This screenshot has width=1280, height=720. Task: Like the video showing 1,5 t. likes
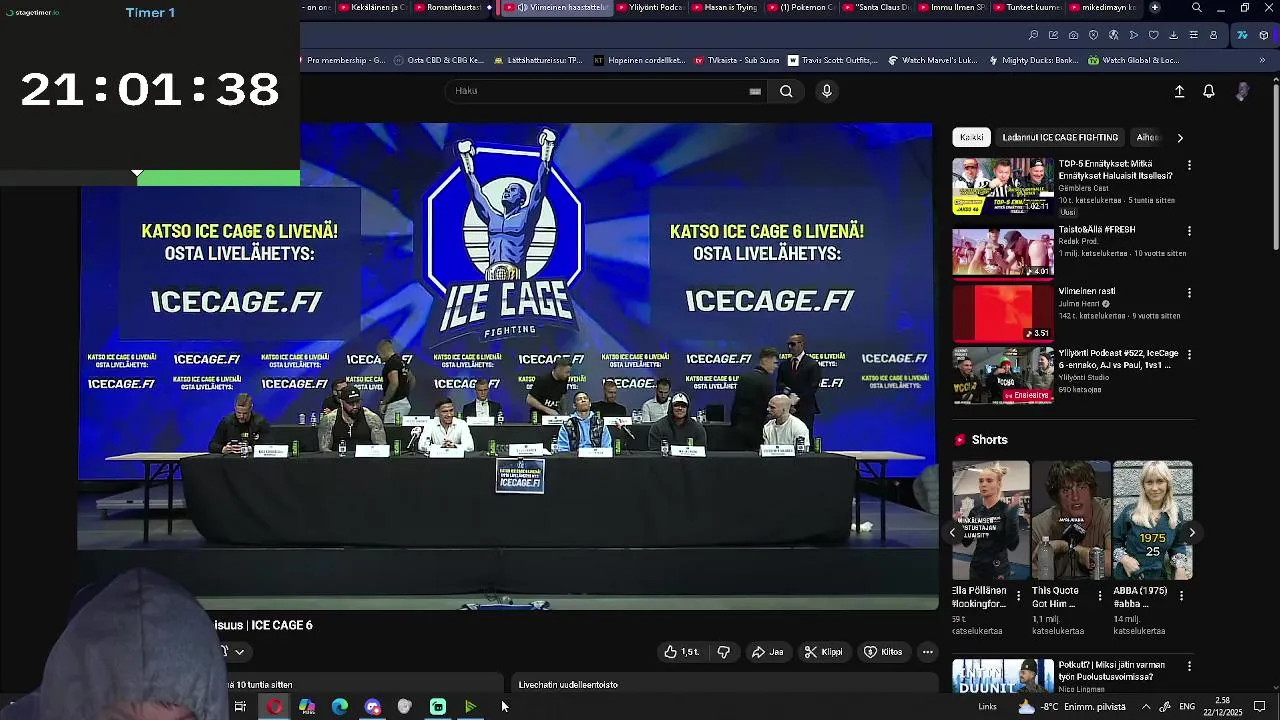click(681, 652)
